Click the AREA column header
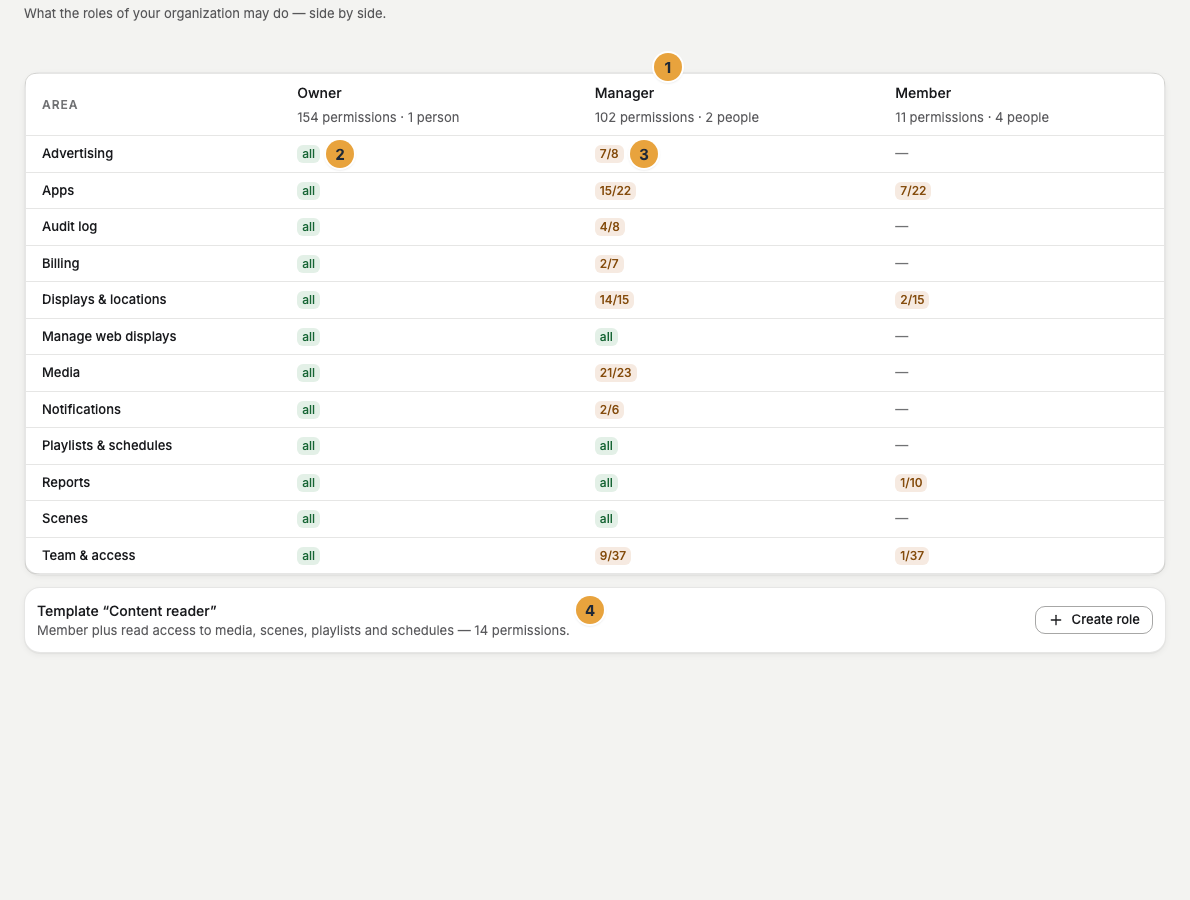Viewport: 1190px width, 900px height. click(60, 105)
